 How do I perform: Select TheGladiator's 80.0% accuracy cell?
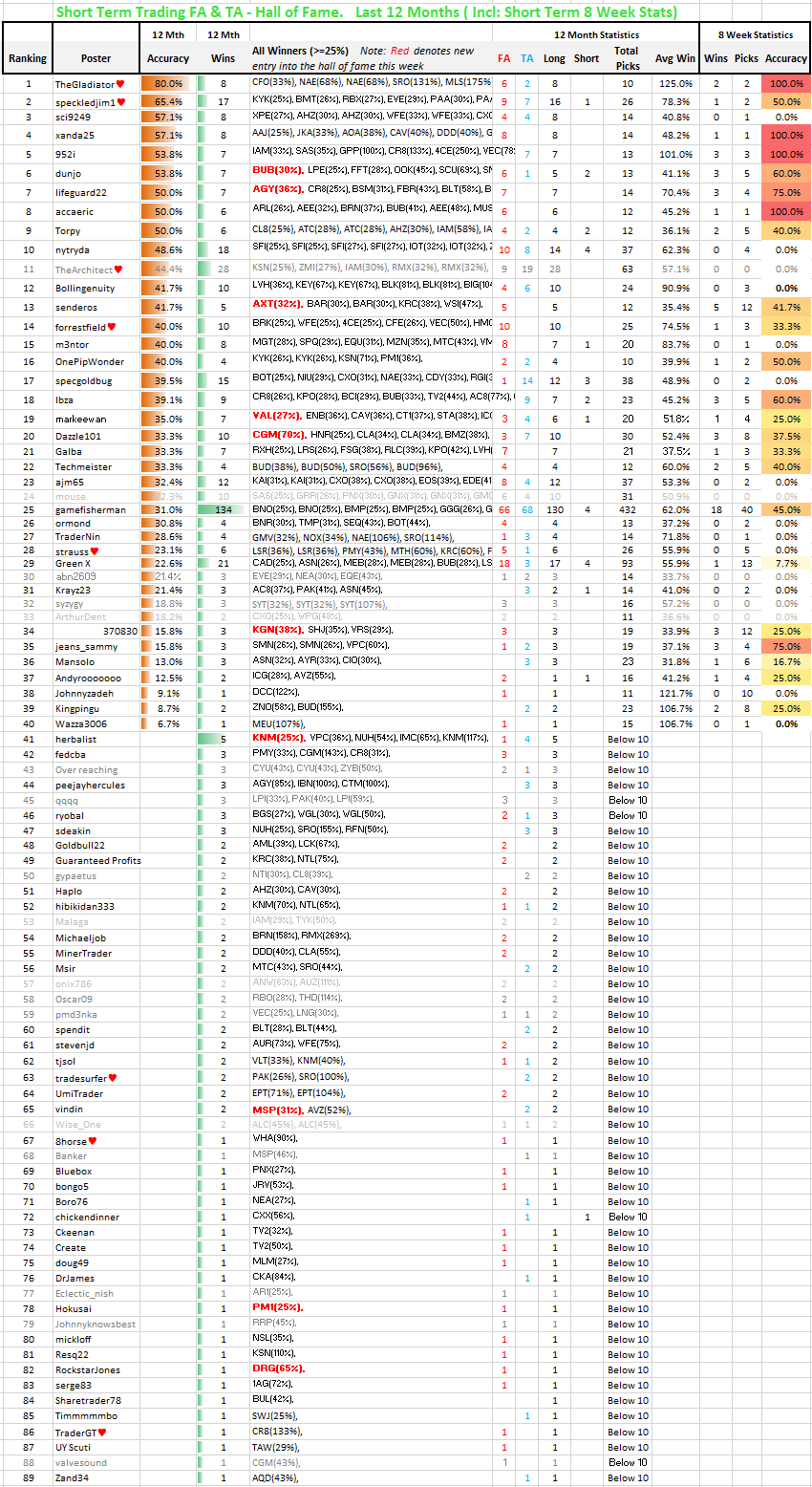click(167, 84)
